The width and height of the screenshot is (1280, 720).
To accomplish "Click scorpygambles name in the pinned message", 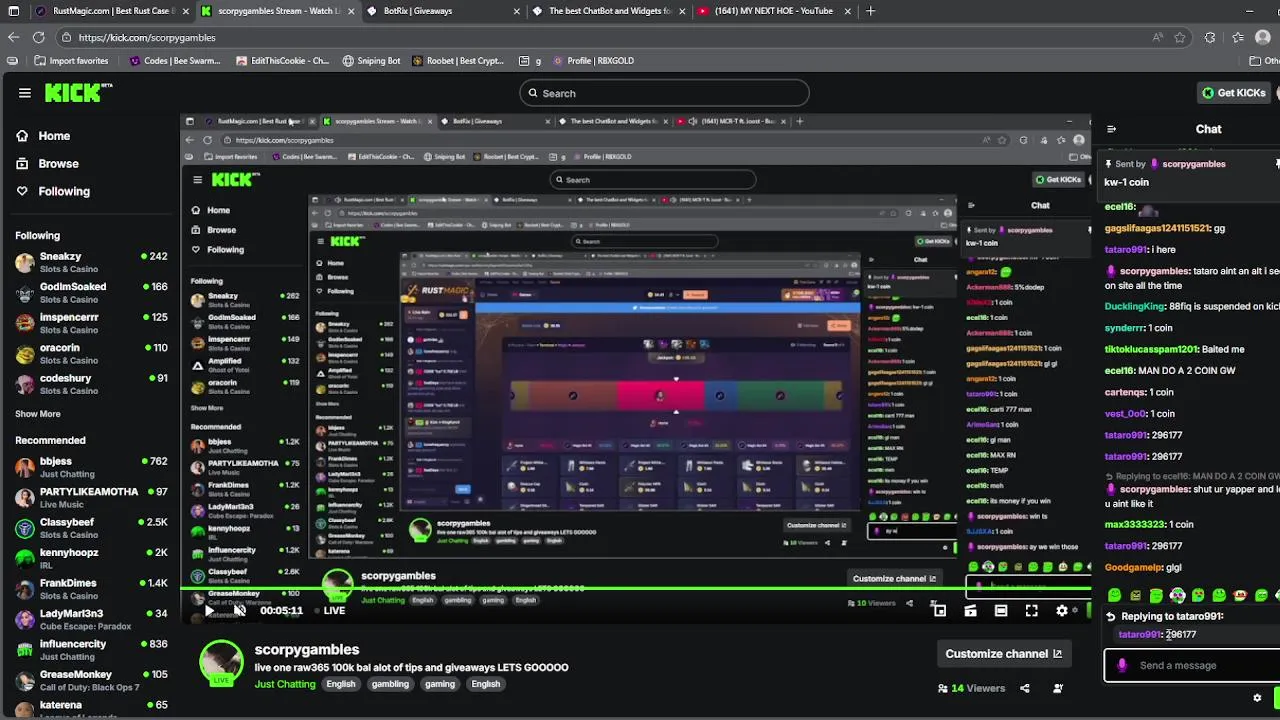I will point(1193,164).
